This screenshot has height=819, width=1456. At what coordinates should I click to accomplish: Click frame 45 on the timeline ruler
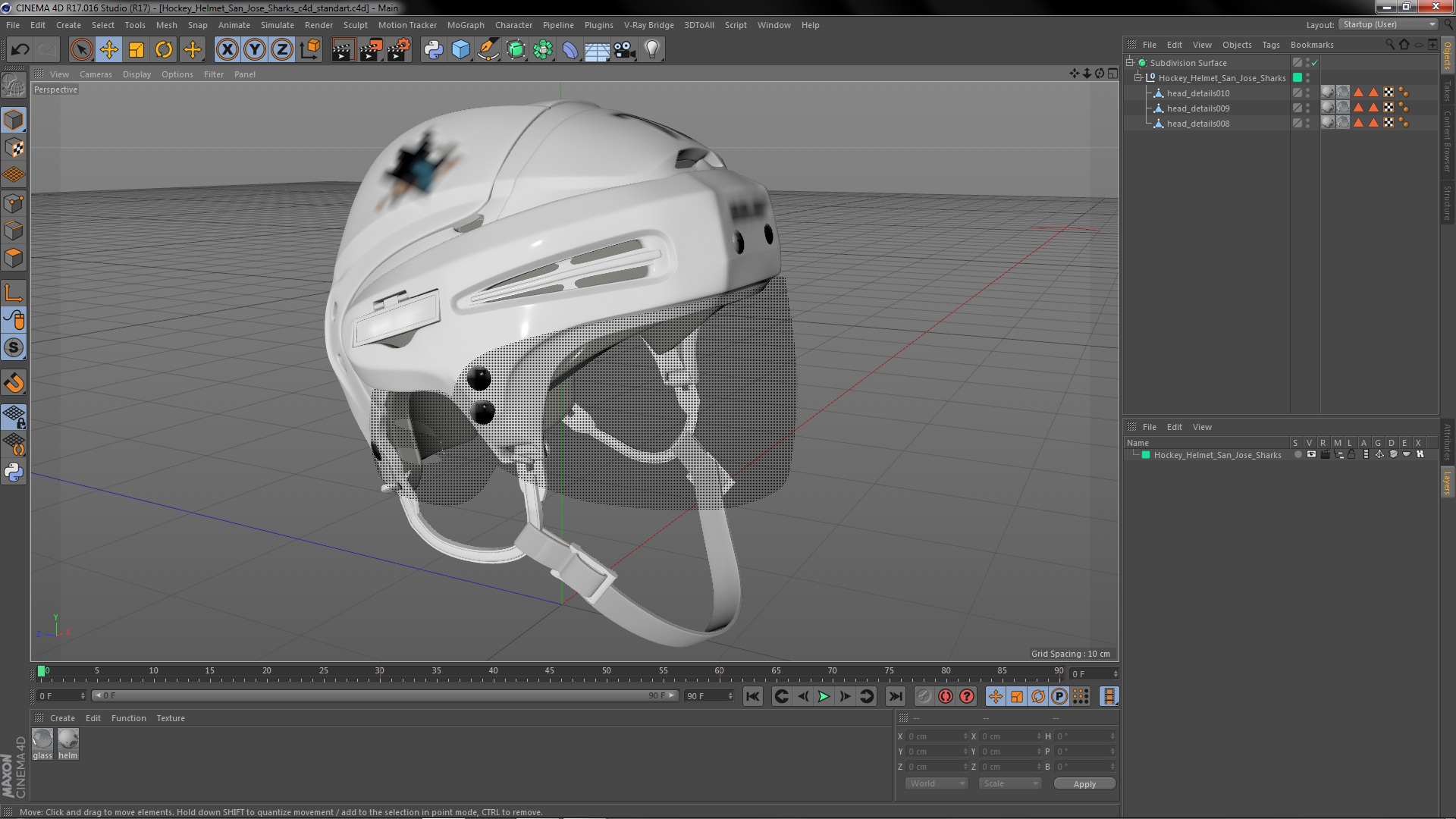tap(550, 672)
